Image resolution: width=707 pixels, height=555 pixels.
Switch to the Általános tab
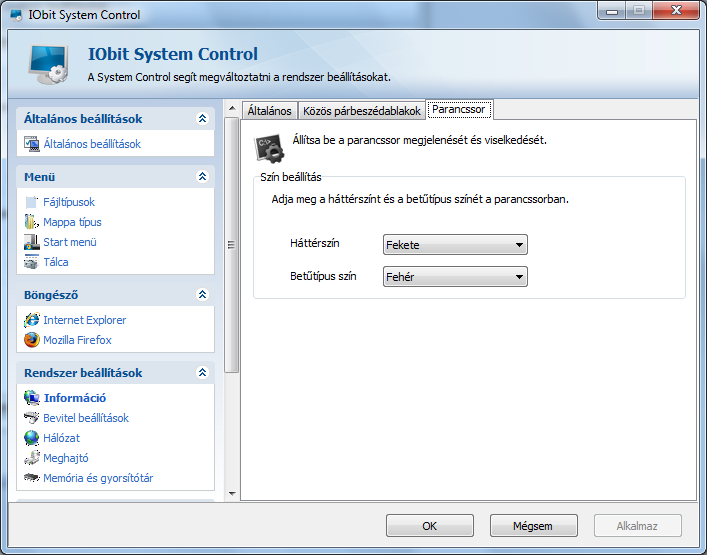tap(269, 111)
